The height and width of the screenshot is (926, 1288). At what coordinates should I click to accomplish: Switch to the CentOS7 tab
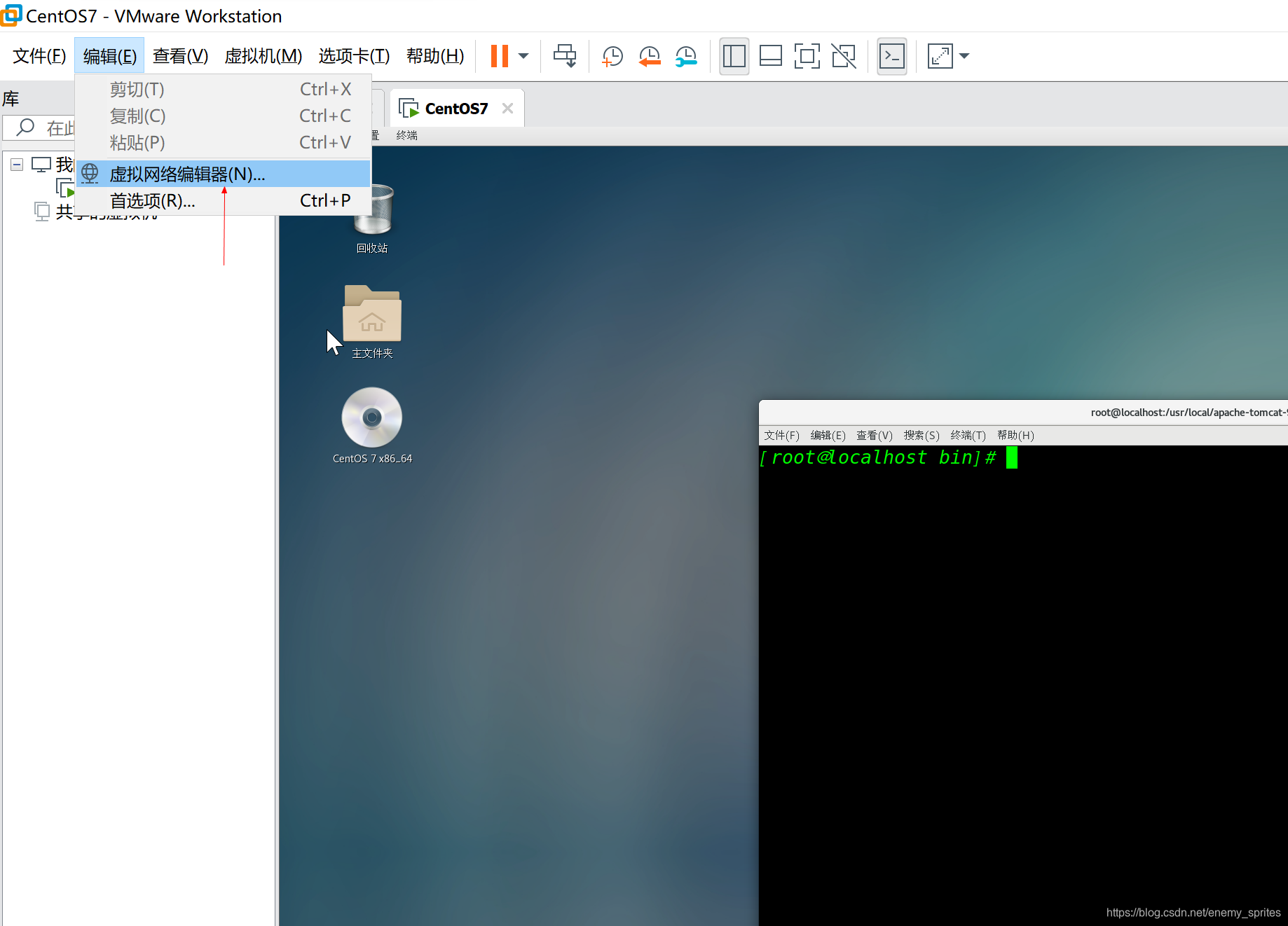coord(456,109)
